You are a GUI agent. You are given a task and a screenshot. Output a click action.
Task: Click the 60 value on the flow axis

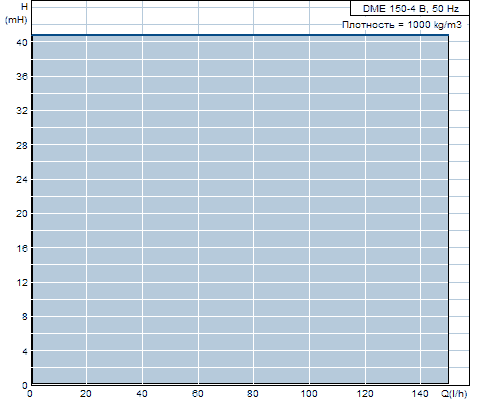coord(198,394)
